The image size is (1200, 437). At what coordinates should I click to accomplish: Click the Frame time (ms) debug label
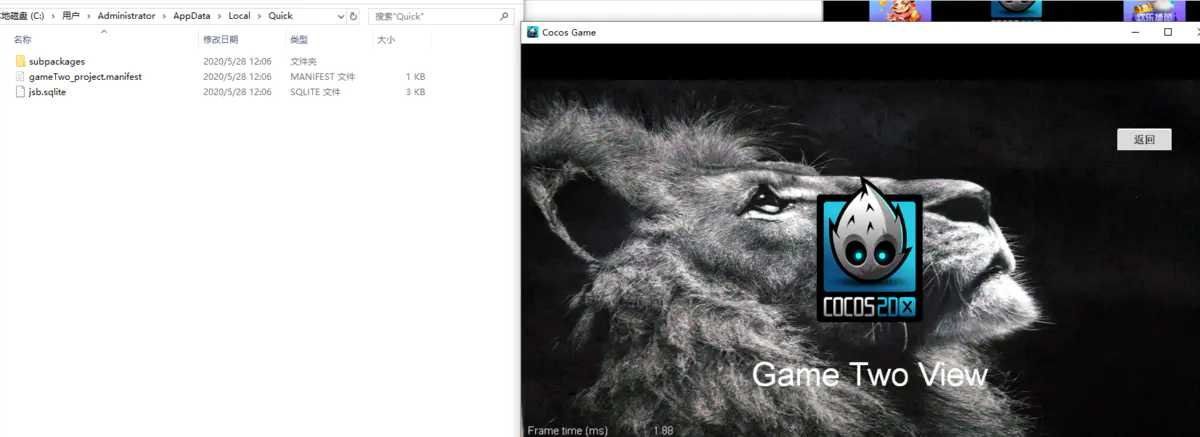(567, 430)
